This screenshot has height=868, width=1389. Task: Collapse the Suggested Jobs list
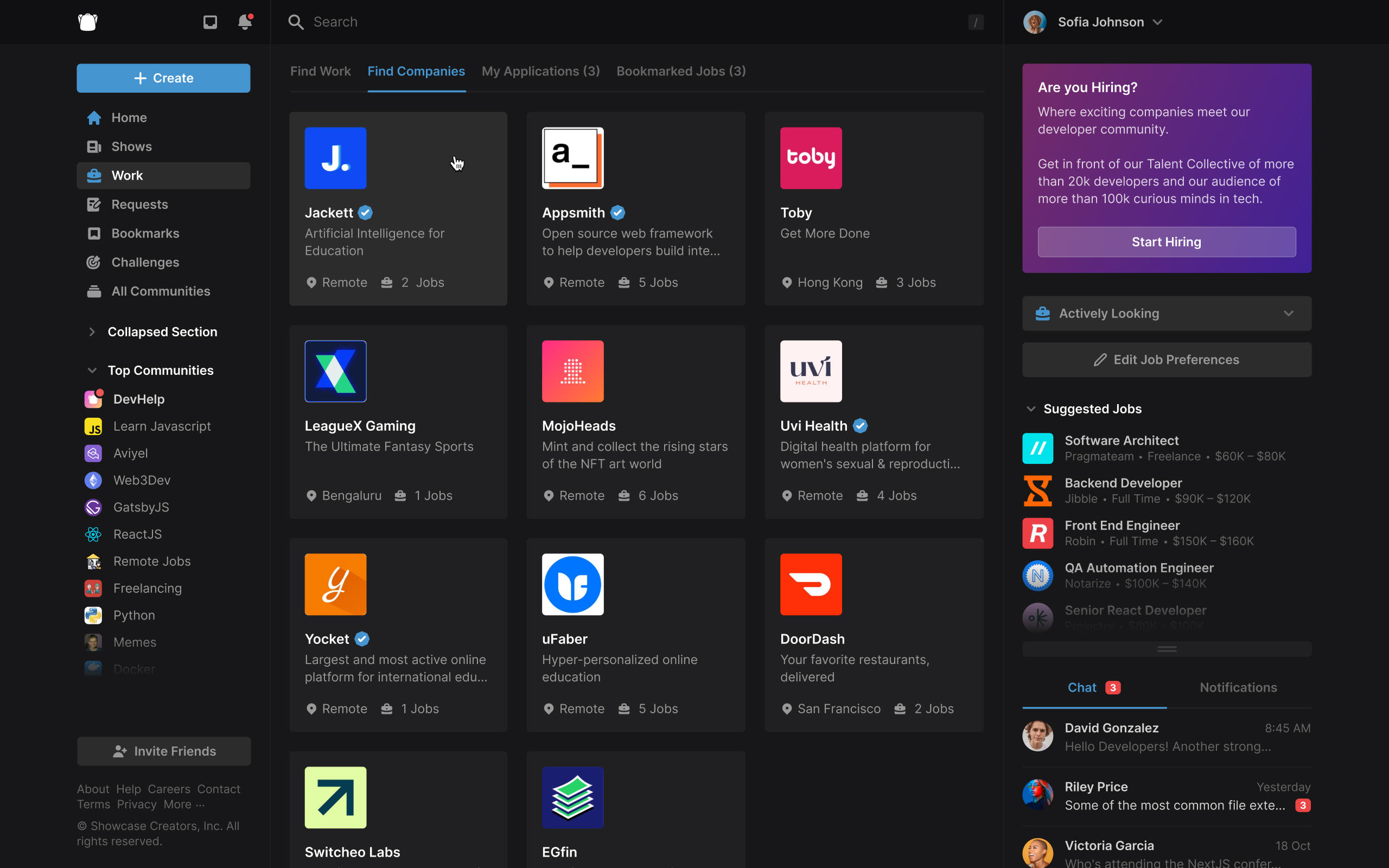(1031, 409)
